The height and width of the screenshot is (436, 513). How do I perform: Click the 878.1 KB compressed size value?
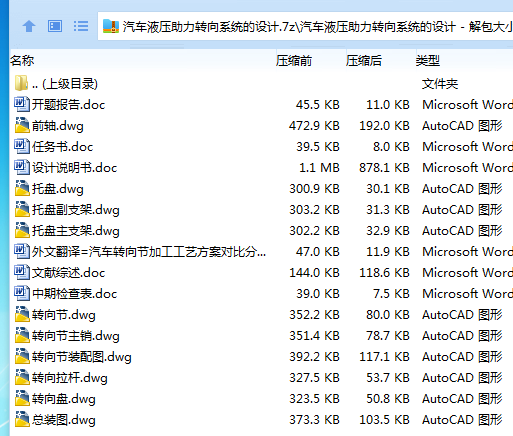[384, 168]
